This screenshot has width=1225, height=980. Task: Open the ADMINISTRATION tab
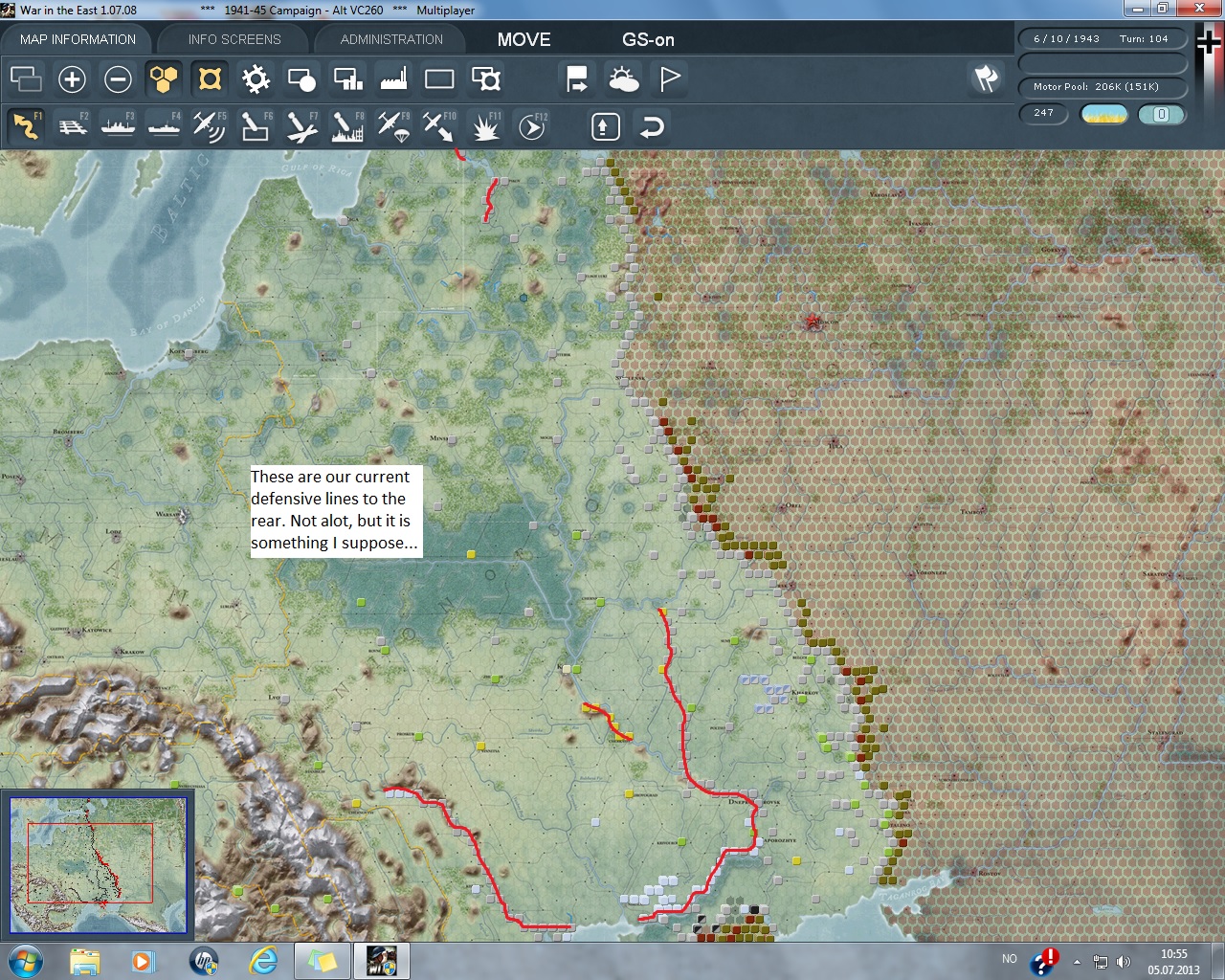(x=391, y=39)
